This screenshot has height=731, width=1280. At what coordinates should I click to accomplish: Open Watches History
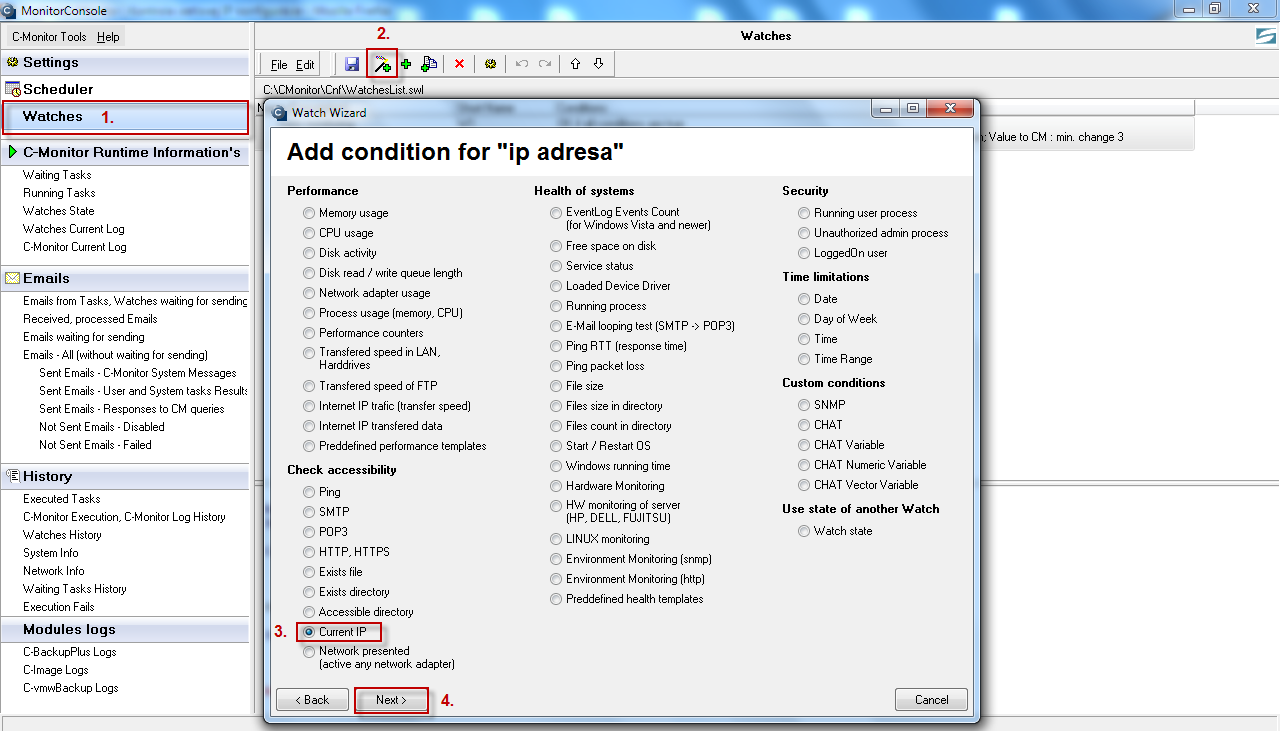(62, 535)
